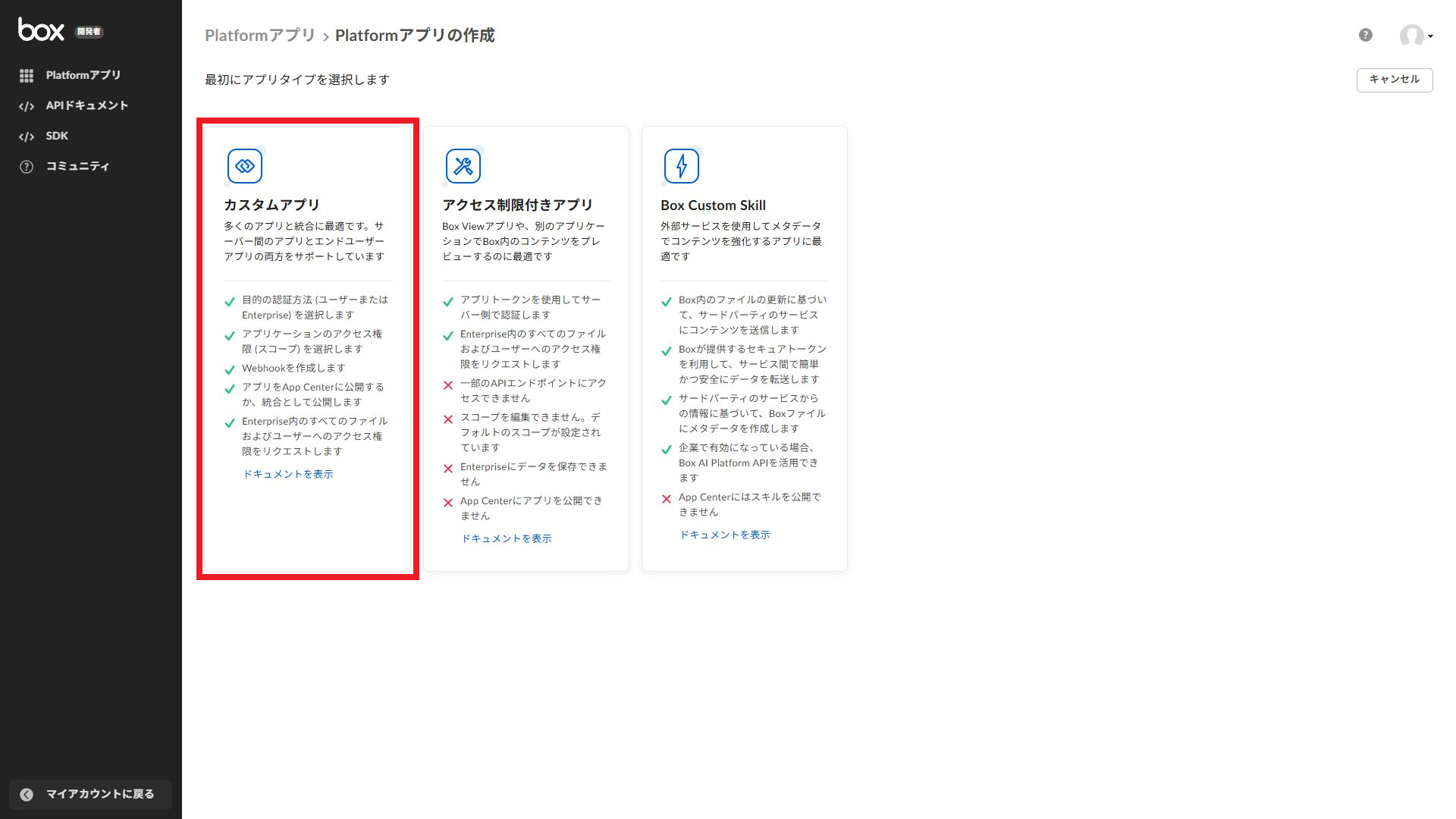Viewport: 1456px width, 819px height.
Task: Open ドキュメントを表示 under Box Custom Skill
Action: [x=725, y=535]
